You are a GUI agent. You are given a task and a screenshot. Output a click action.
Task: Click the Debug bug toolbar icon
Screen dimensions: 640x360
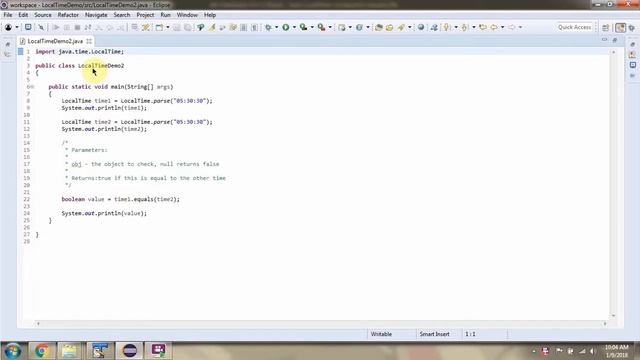tap(268, 27)
